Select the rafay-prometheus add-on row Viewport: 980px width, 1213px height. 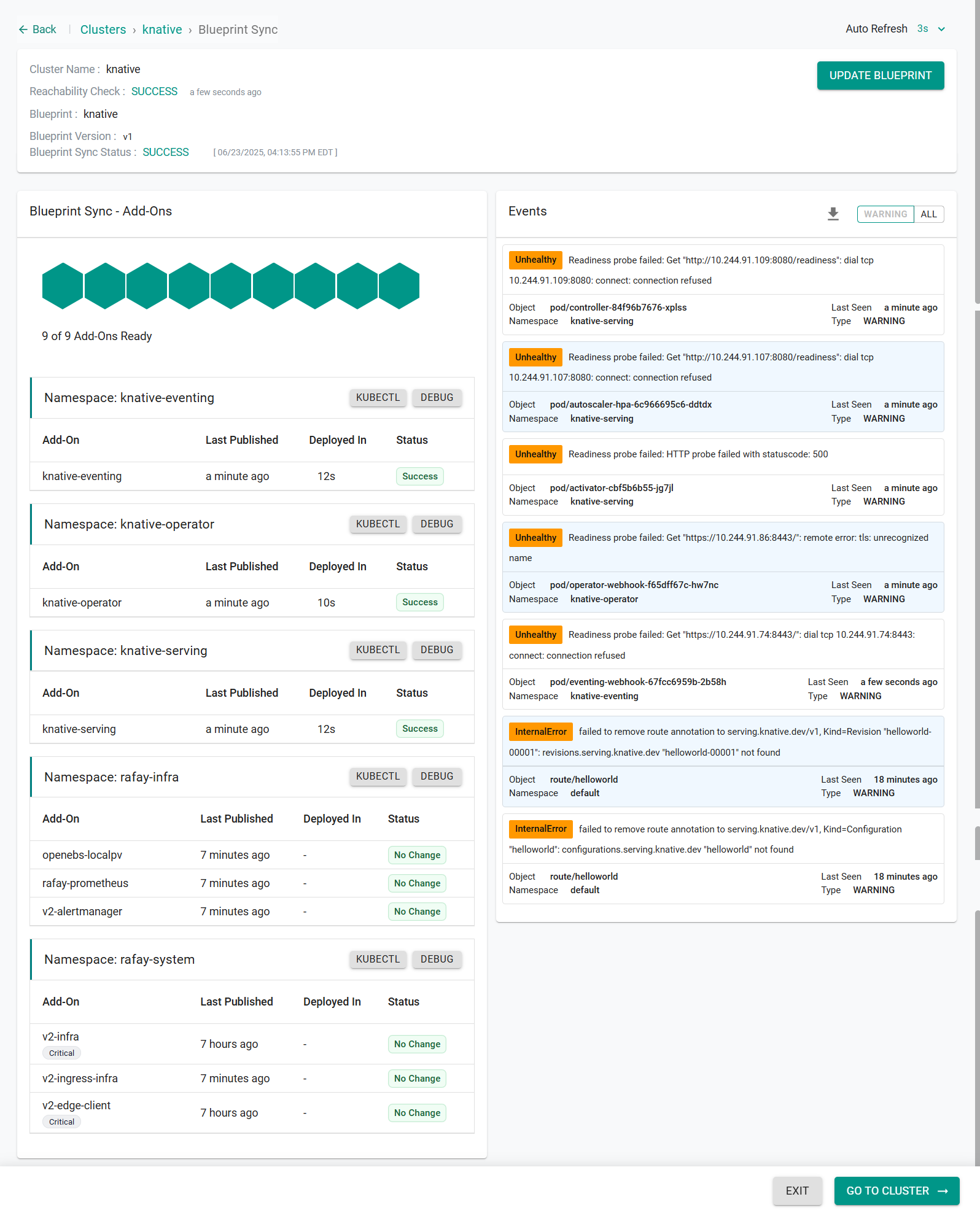coord(252,883)
